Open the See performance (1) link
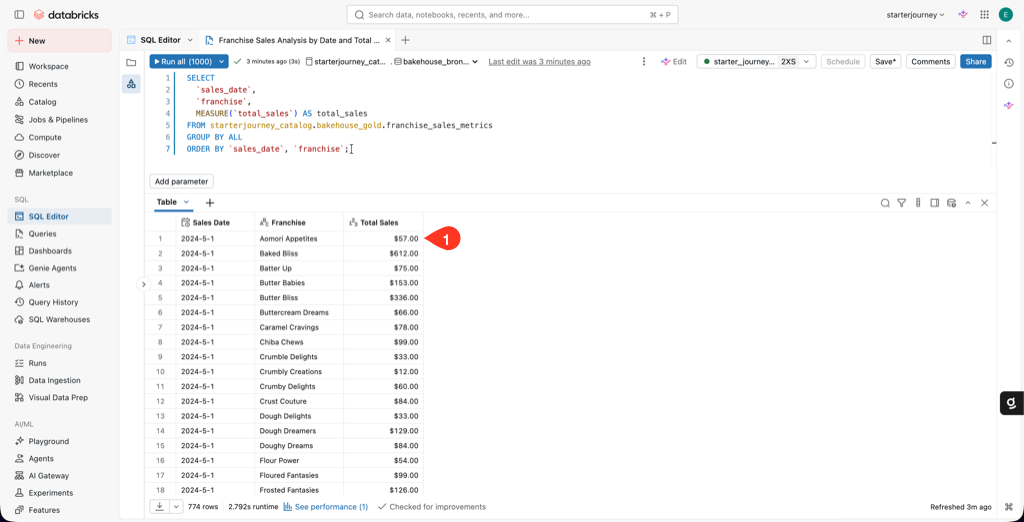Viewport: 1024px width, 522px height. 326,507
